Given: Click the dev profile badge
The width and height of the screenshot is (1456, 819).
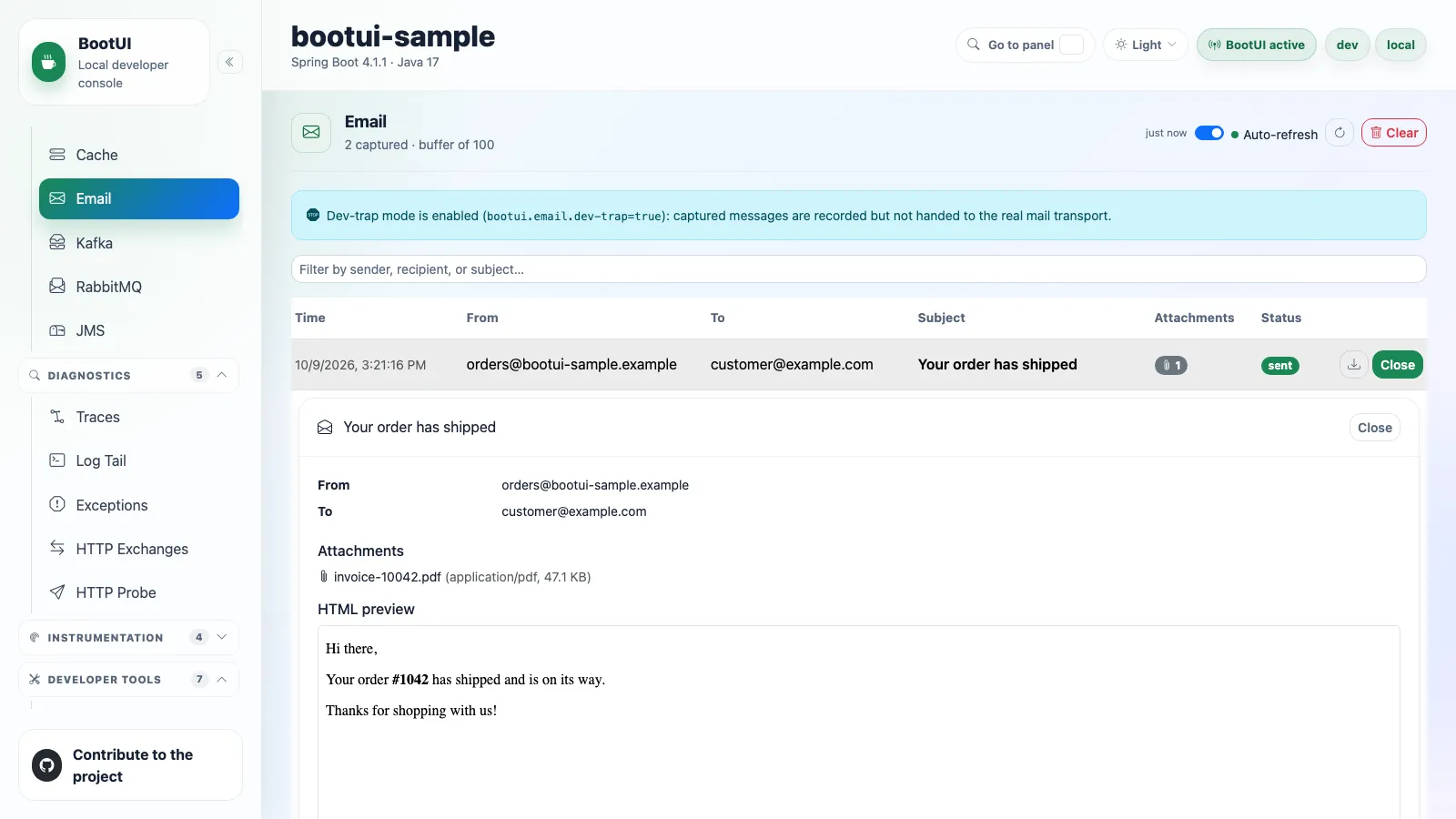Looking at the screenshot, I should tap(1348, 45).
